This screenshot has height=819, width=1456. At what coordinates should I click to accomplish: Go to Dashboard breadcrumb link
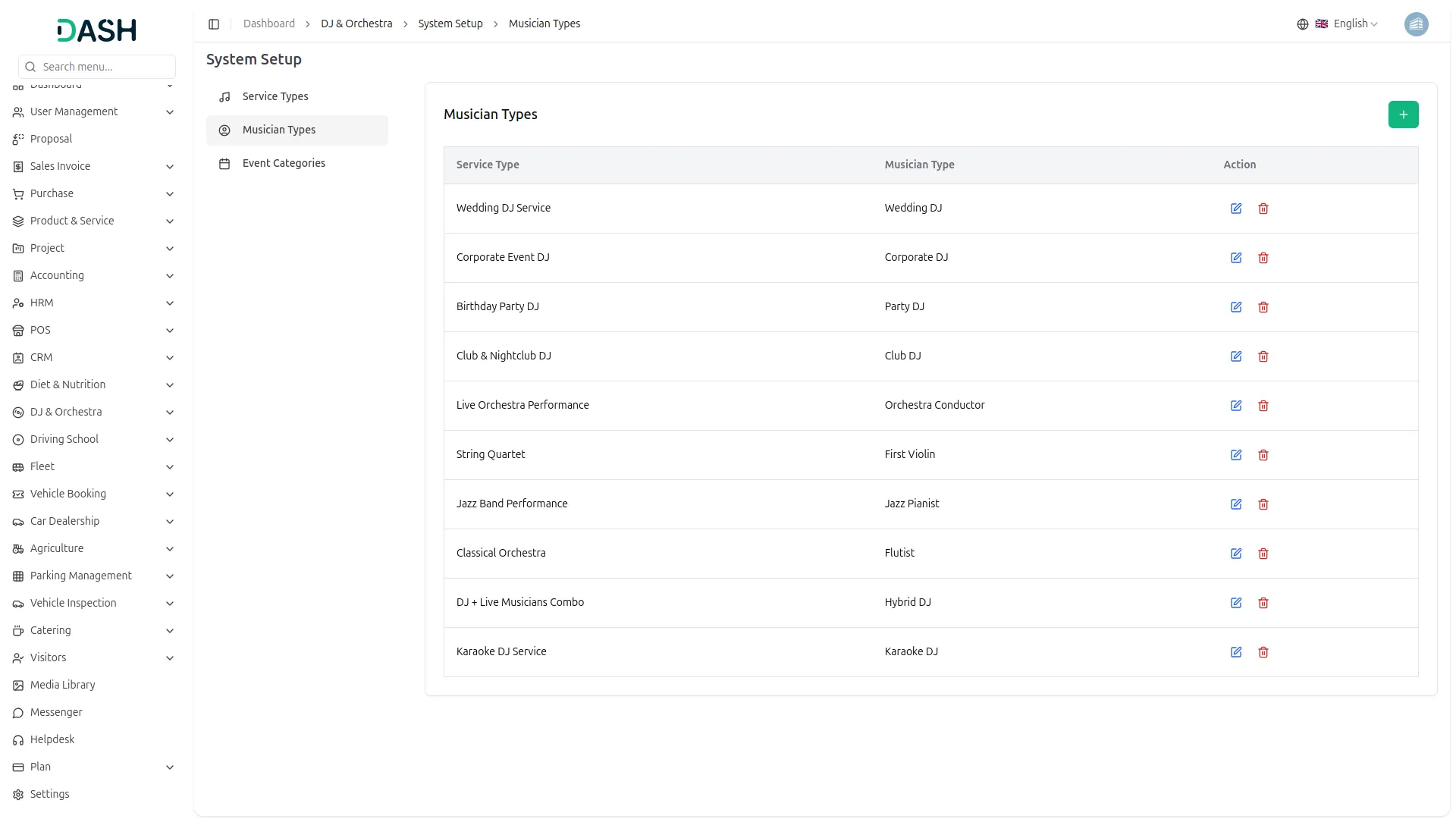tap(268, 24)
